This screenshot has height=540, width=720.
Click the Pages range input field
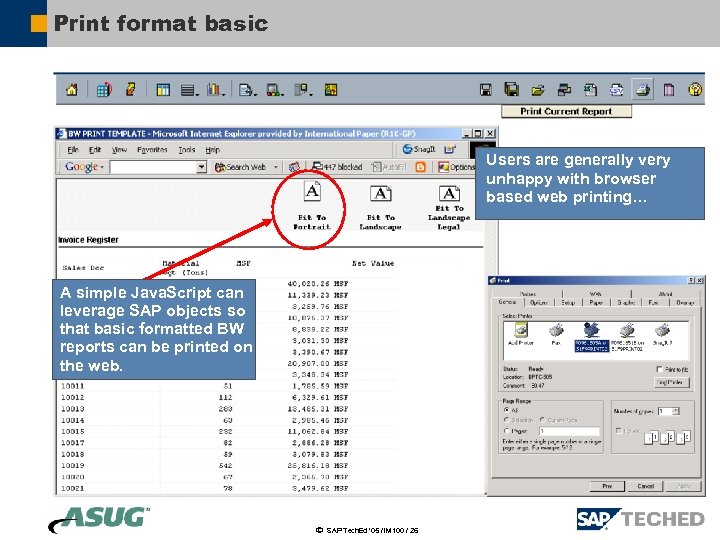[x=569, y=431]
